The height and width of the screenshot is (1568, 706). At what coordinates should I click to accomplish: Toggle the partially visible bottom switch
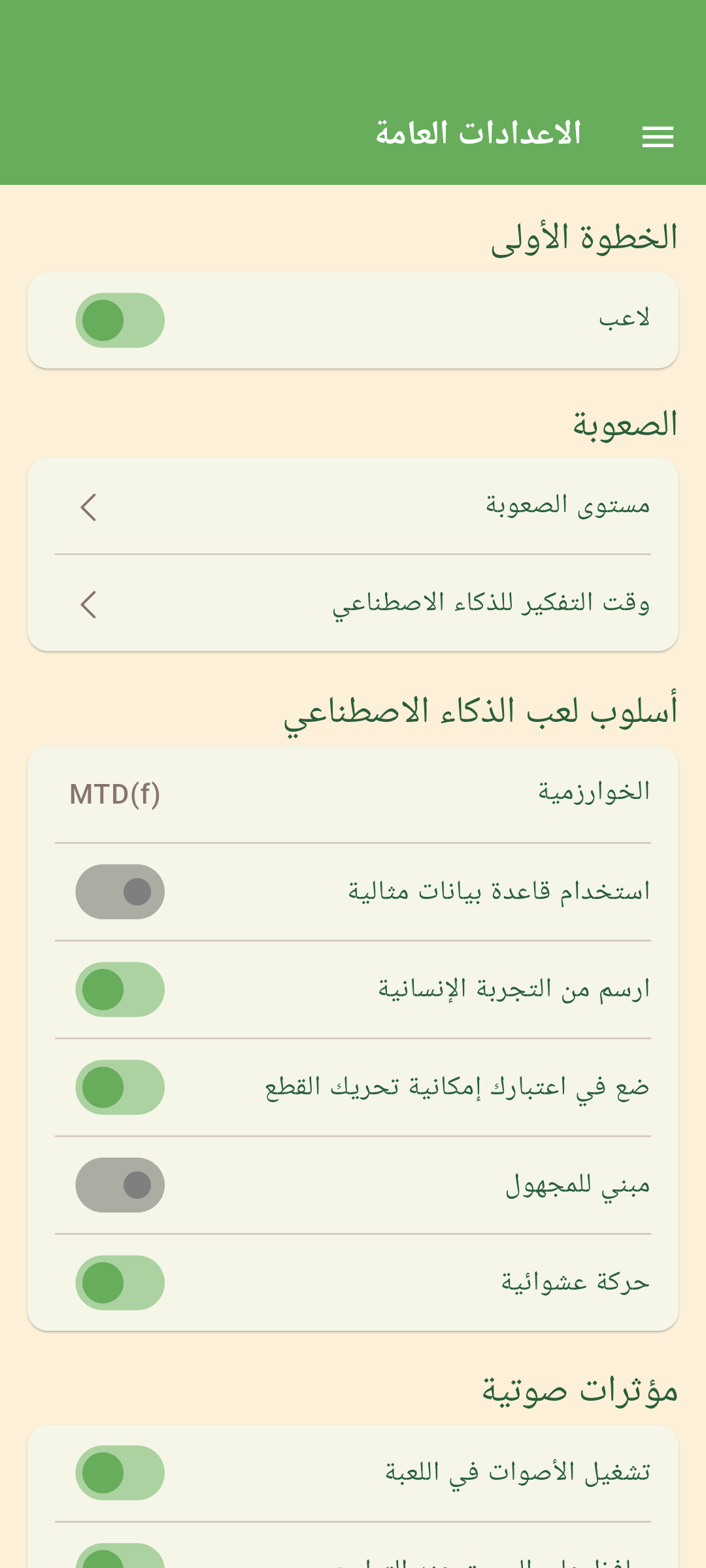120,1558
